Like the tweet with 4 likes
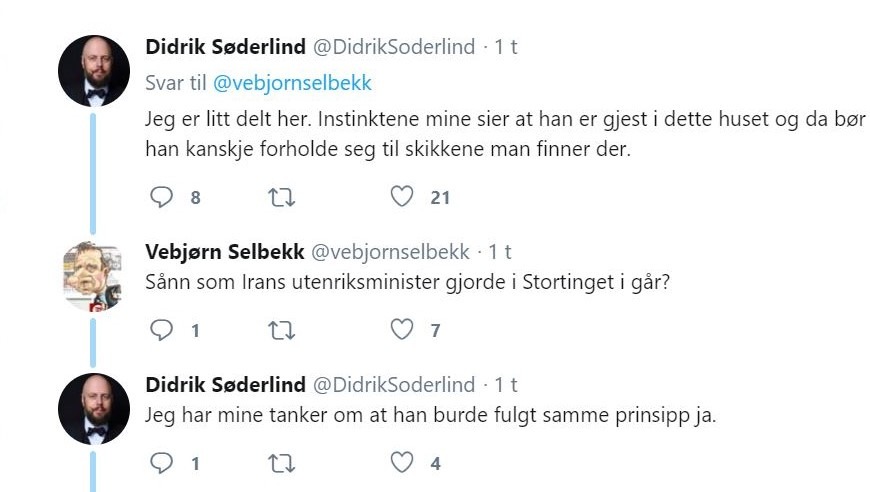870x492 pixels. pyautogui.click(x=402, y=463)
